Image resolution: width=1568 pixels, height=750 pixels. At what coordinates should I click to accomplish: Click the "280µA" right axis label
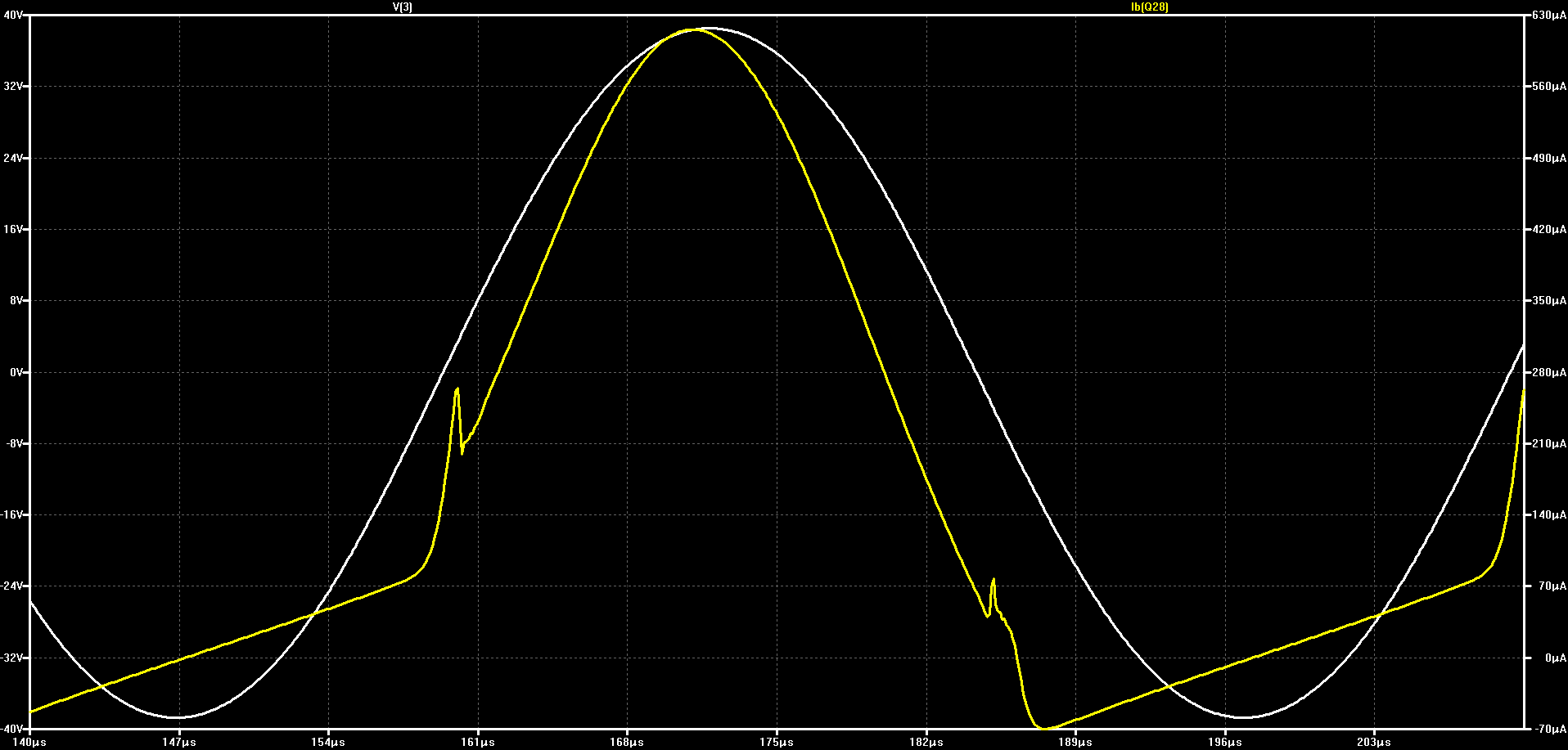(x=1548, y=372)
